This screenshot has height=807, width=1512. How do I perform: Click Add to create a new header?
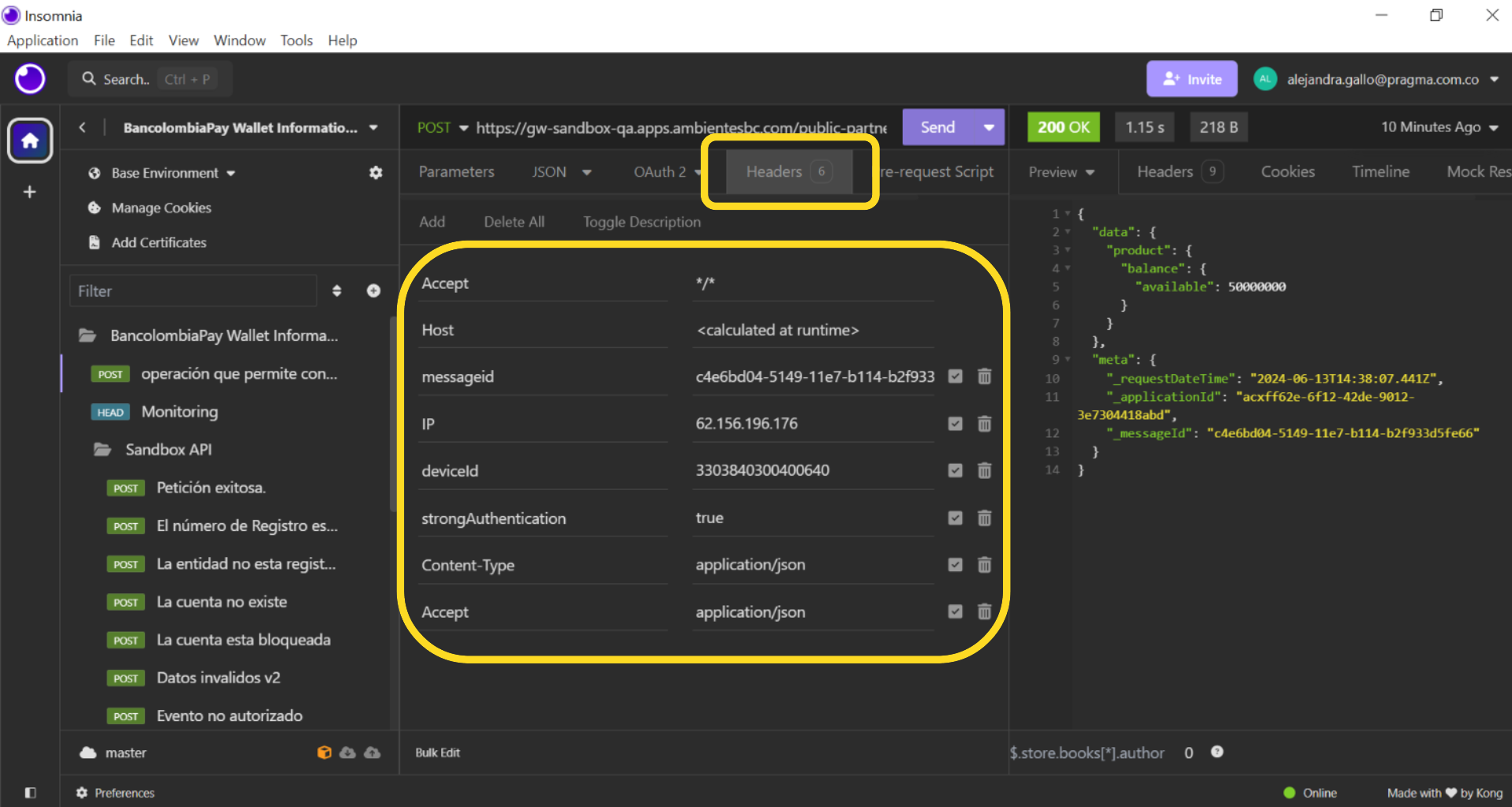point(432,222)
